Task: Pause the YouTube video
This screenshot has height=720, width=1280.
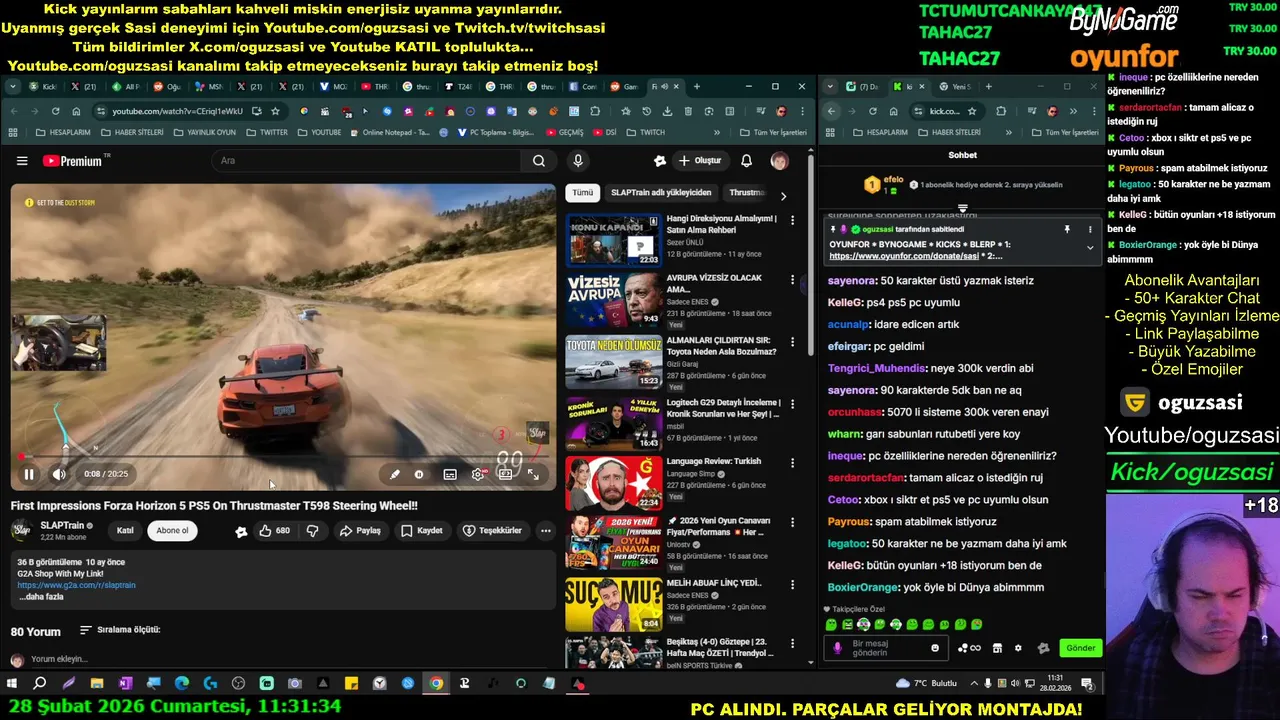Action: pos(29,475)
